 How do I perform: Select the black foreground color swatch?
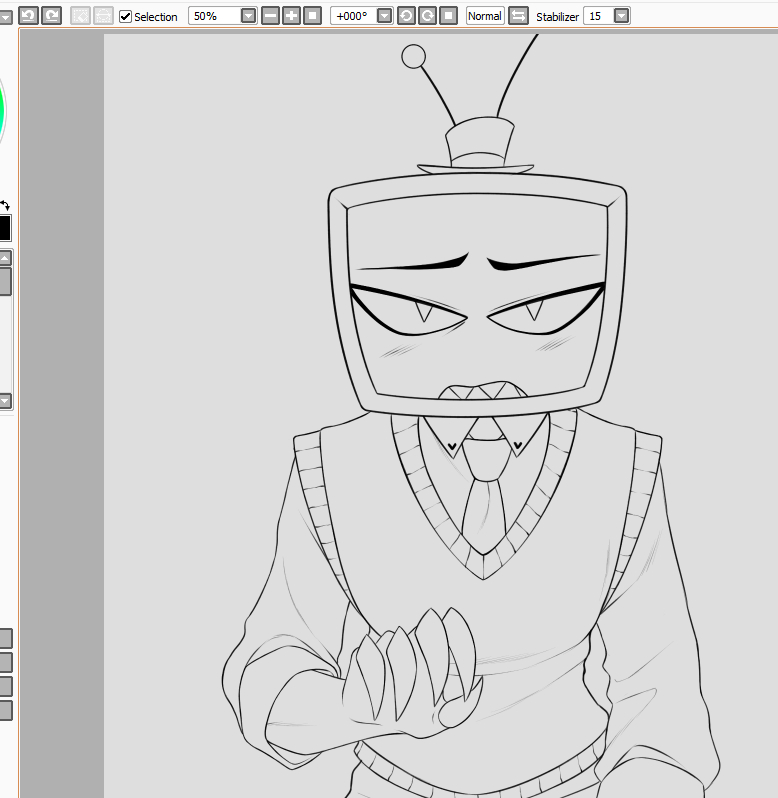[x=4, y=228]
